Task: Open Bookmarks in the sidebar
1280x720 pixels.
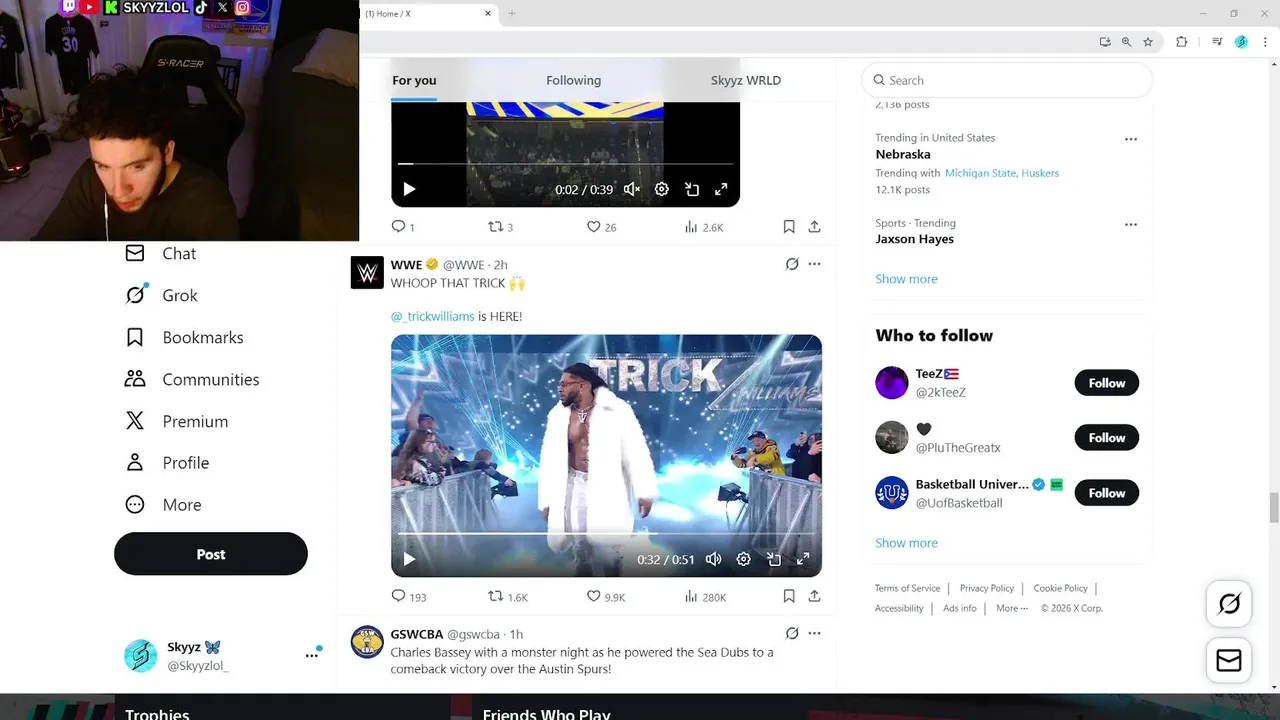Action: coord(184,338)
